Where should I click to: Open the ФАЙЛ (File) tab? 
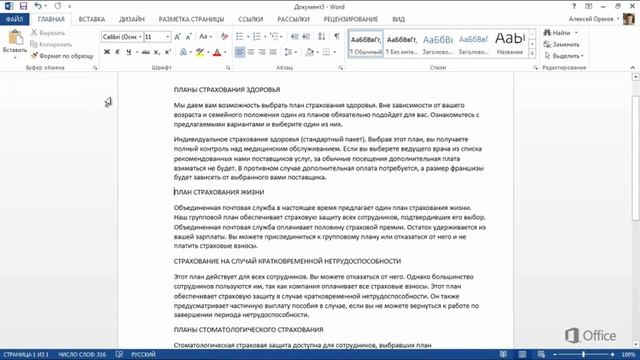click(x=15, y=19)
